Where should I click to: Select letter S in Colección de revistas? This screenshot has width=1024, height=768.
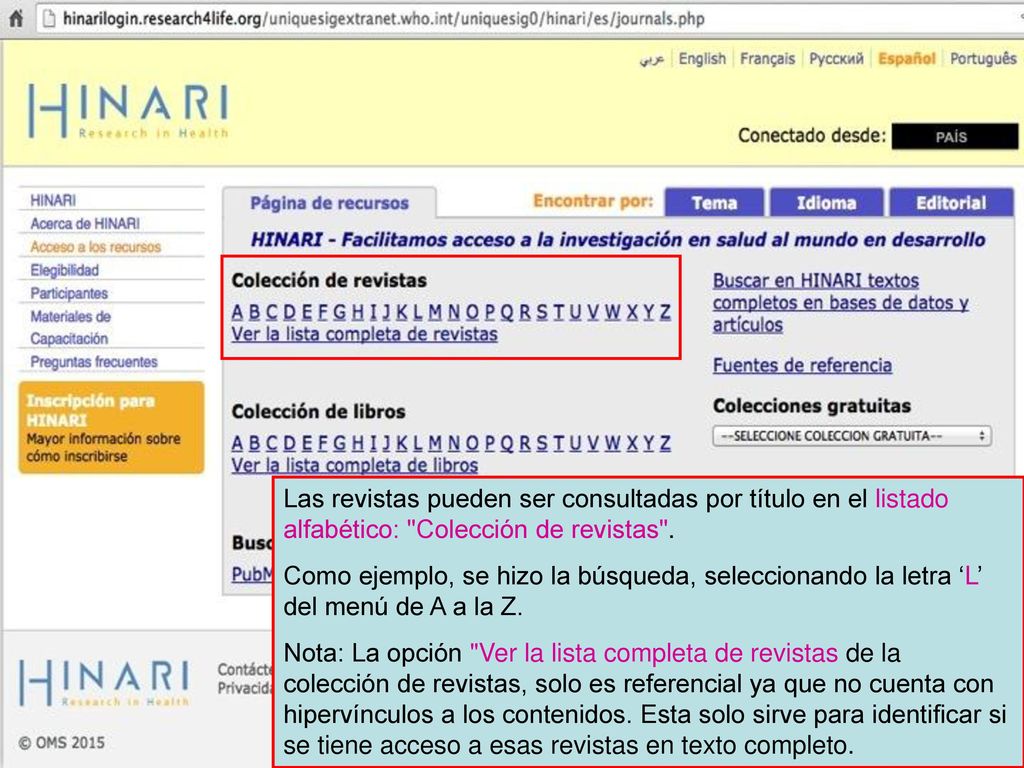coord(541,312)
